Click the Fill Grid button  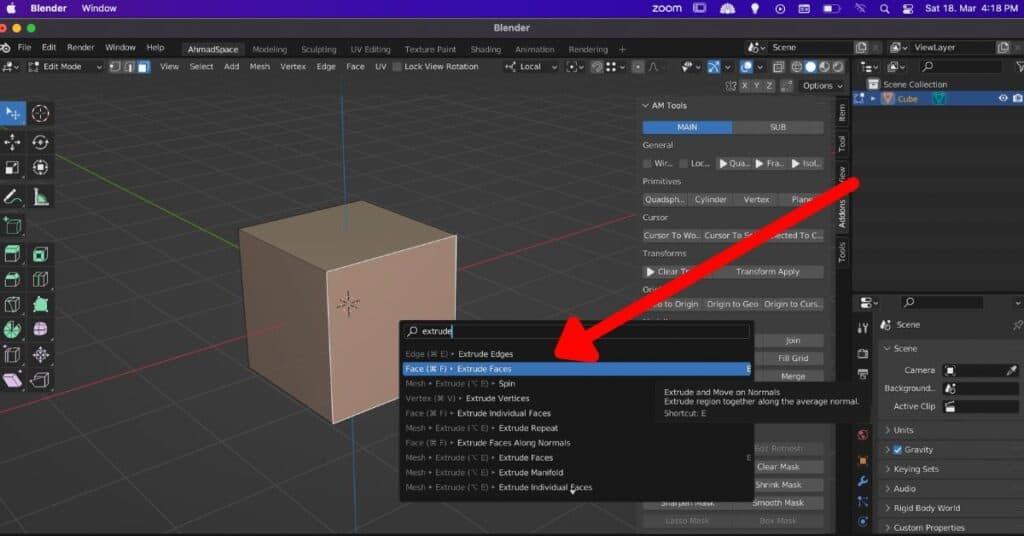[793, 358]
